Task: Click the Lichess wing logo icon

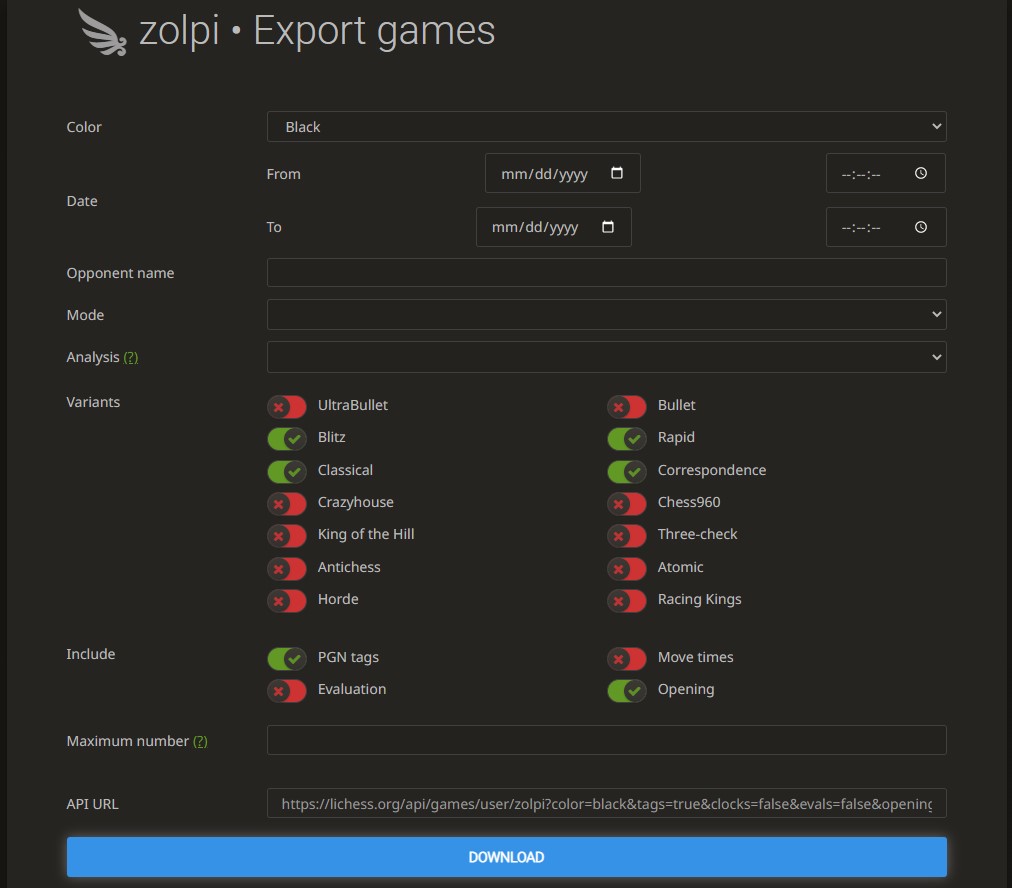Action: tap(104, 32)
